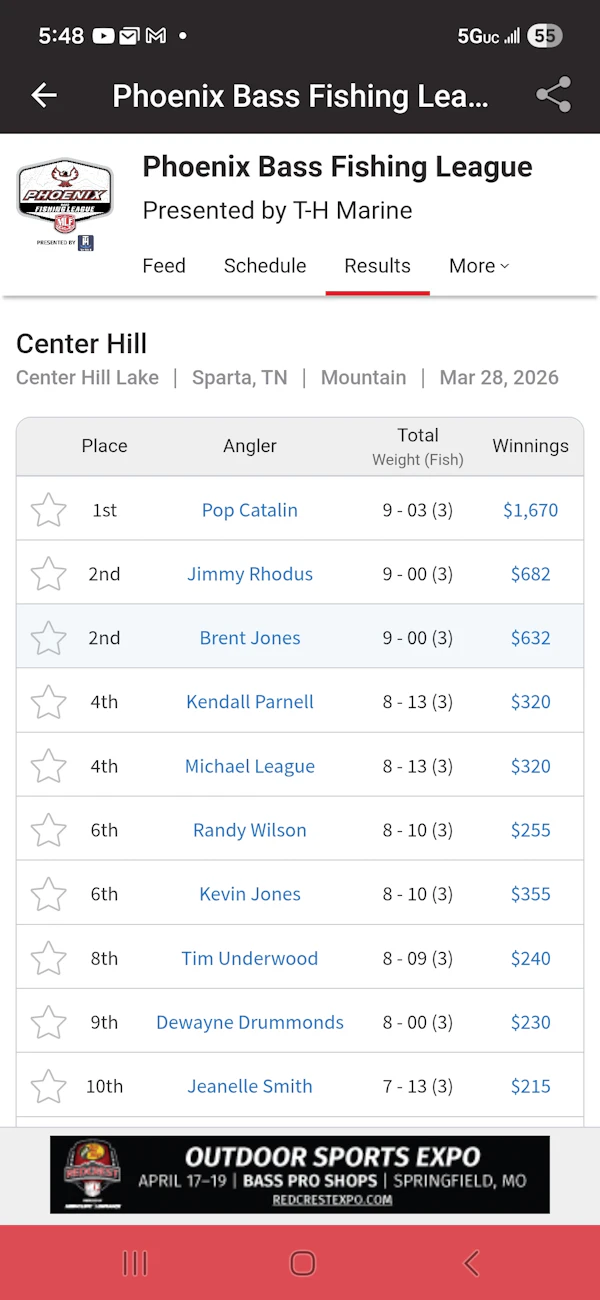
Task: Tap the Outdoor Sports Expo ad banner
Action: tap(300, 1174)
